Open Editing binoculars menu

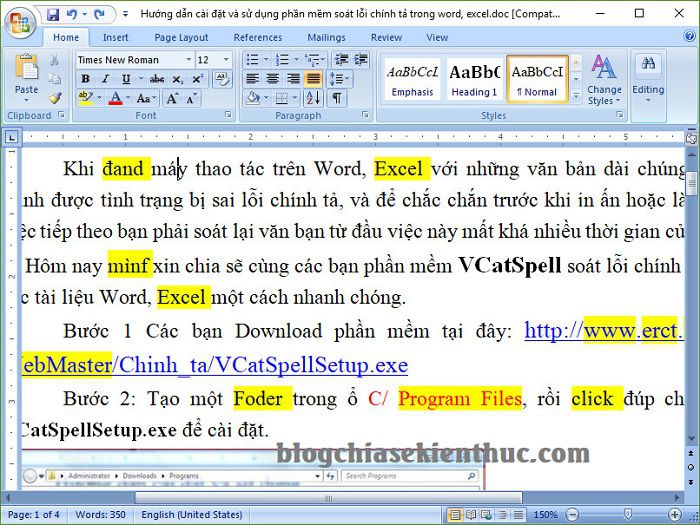(x=648, y=79)
